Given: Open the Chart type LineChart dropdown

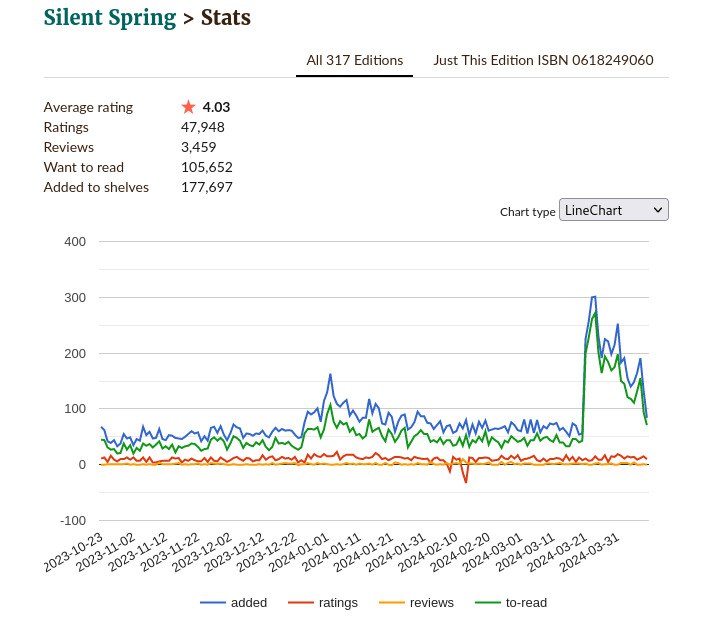Looking at the screenshot, I should coord(614,210).
